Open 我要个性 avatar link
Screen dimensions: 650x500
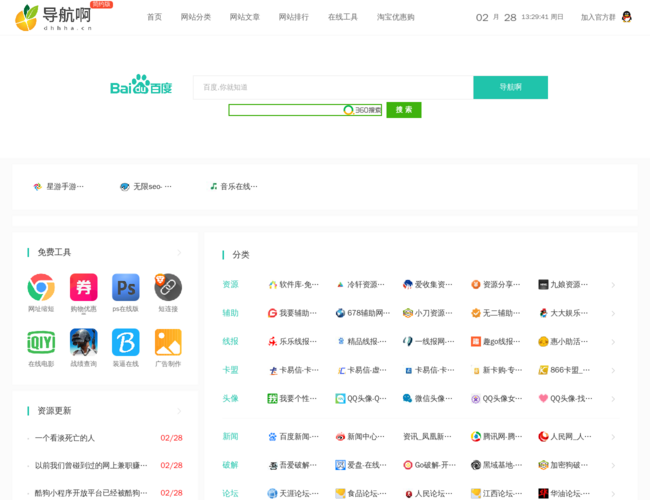pyautogui.click(x=292, y=398)
